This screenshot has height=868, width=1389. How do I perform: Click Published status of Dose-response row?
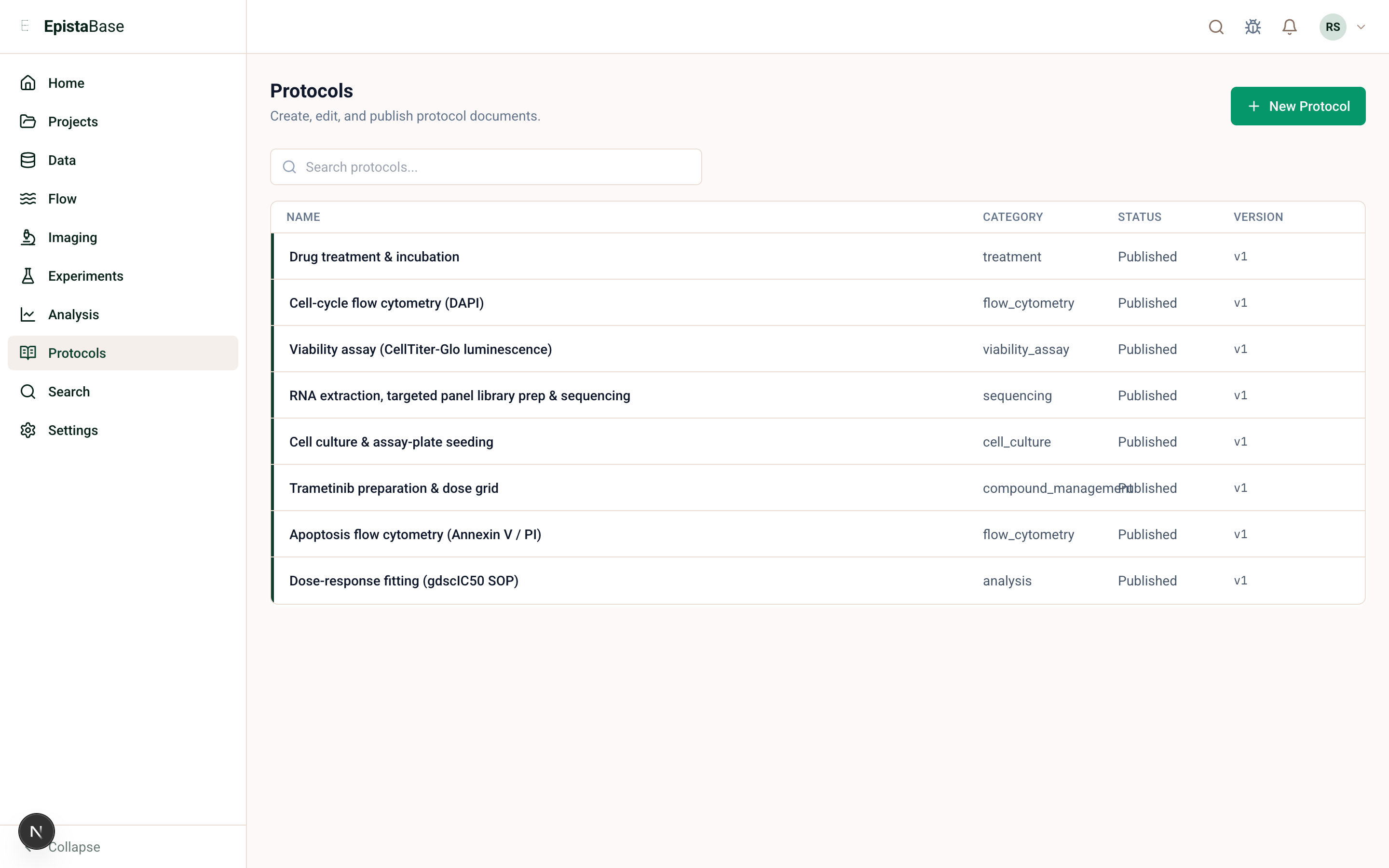click(x=1147, y=581)
